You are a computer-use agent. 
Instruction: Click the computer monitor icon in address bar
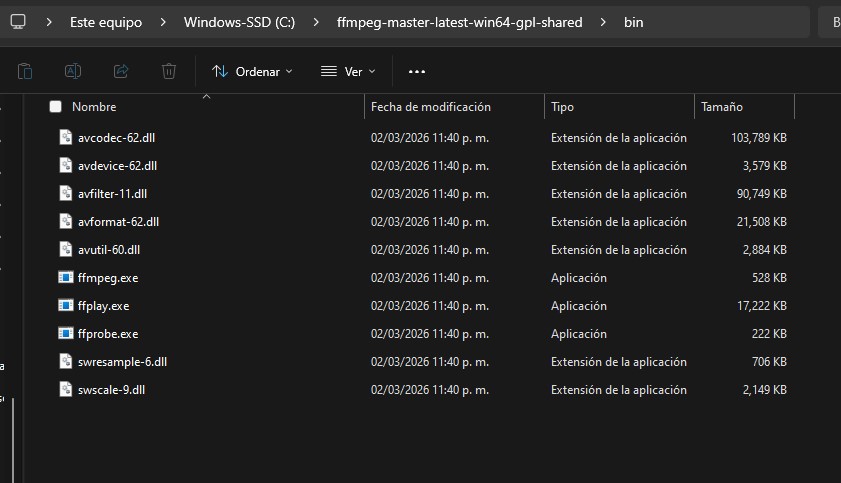(x=18, y=21)
